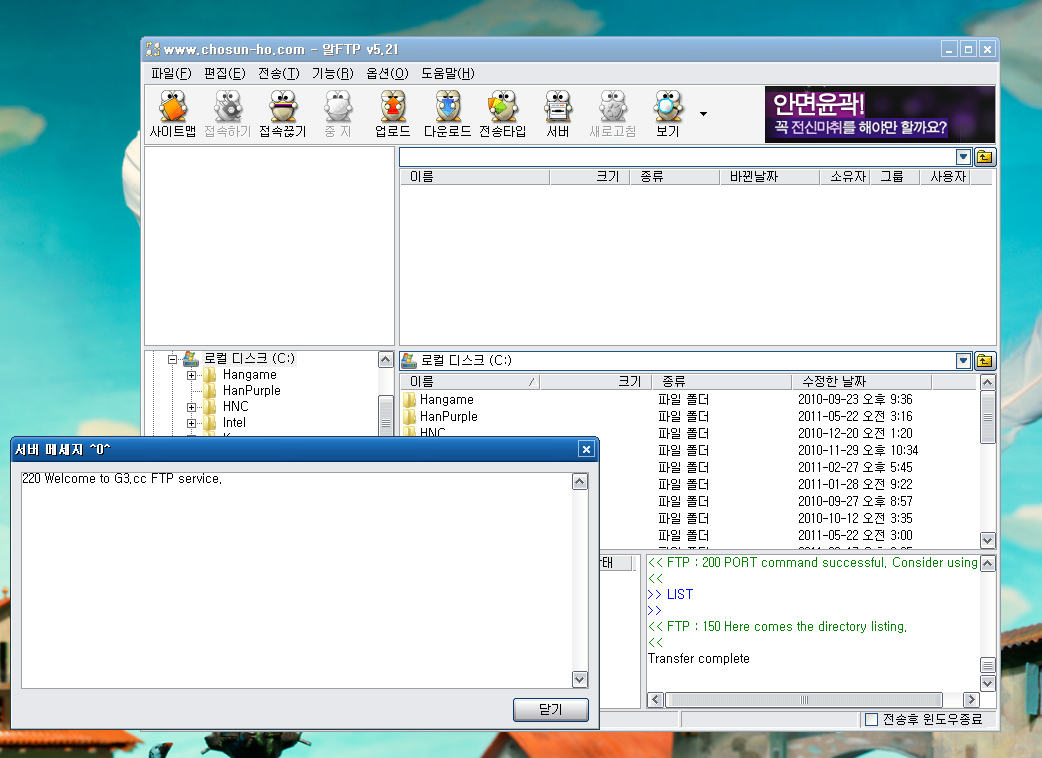Sort remote list by 사용자 column
The width and height of the screenshot is (1042, 758).
(946, 177)
